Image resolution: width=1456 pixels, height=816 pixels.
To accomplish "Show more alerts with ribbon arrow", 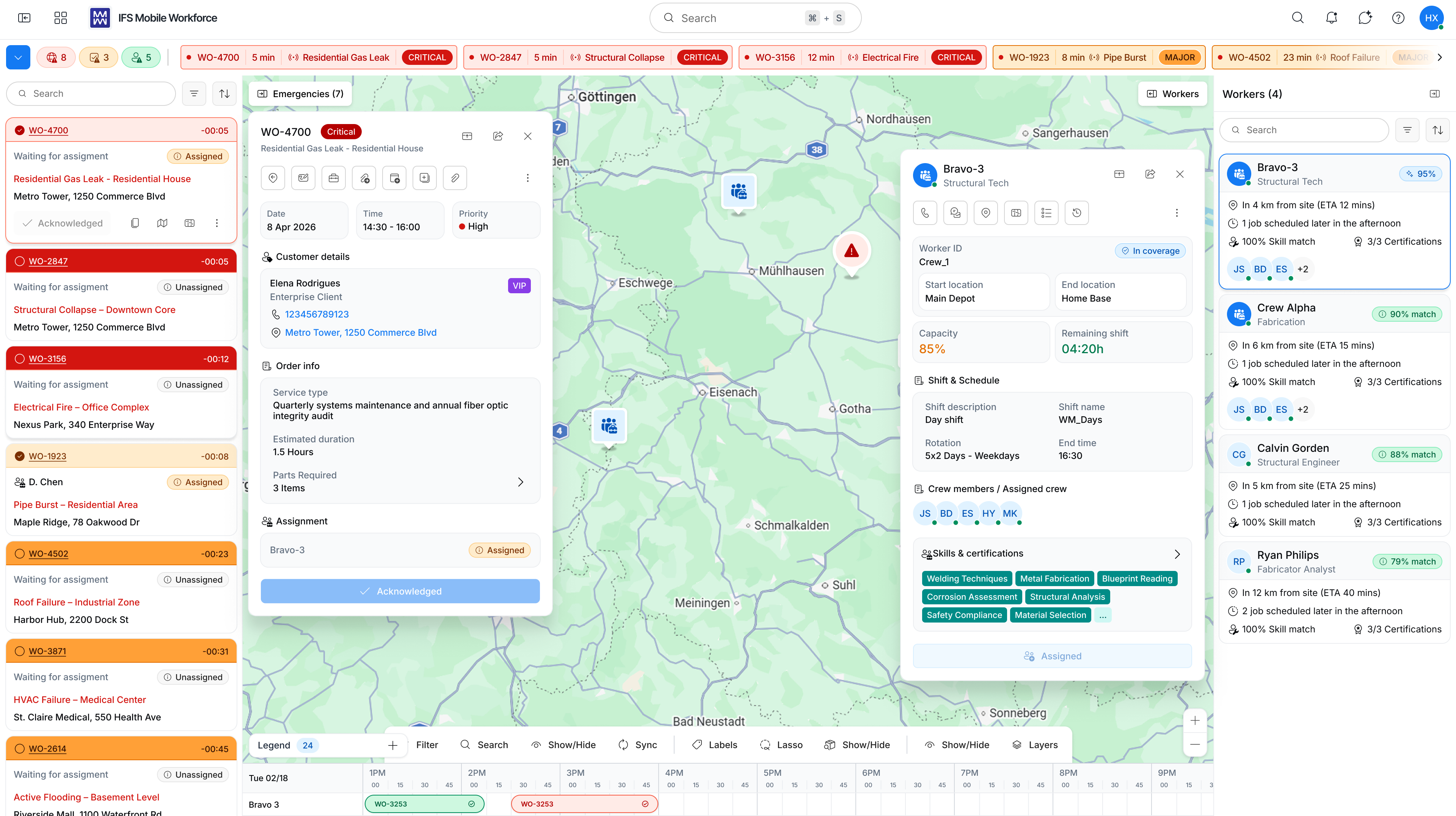I will (x=1440, y=58).
